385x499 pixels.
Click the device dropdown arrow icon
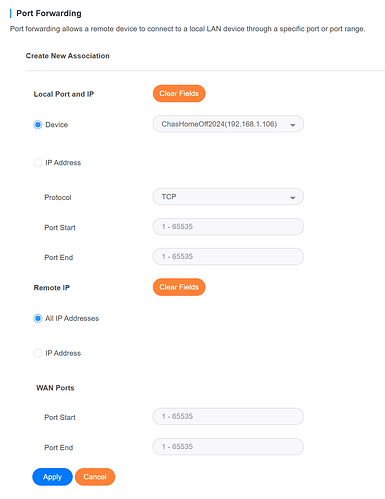pos(293,125)
